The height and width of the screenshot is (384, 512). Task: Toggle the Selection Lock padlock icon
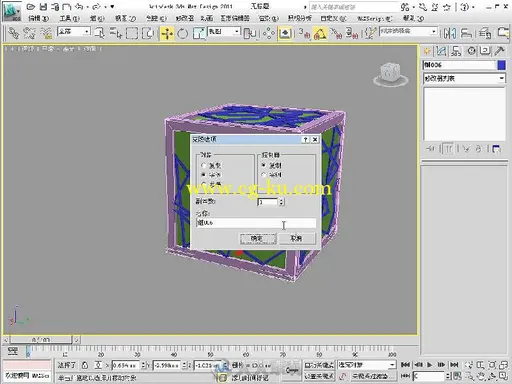pyautogui.click(x=85, y=365)
